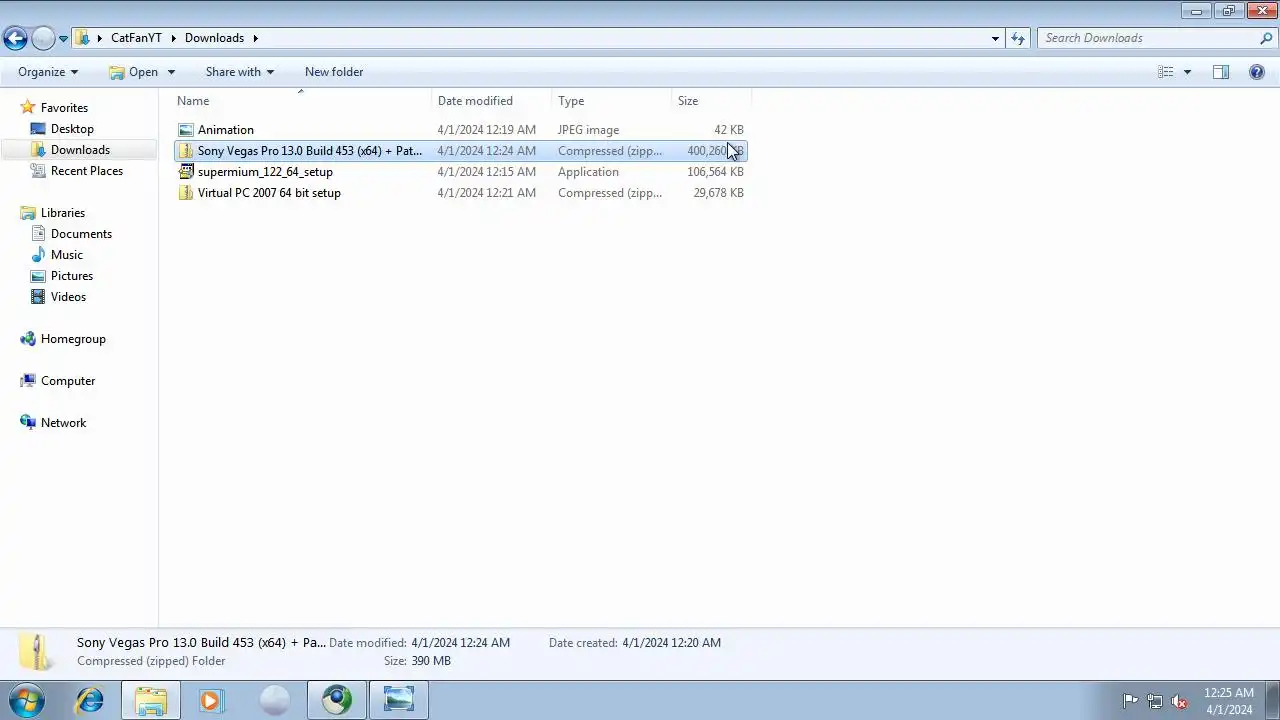Image resolution: width=1280 pixels, height=720 pixels.
Task: Click Windows Explorer taskbar icon
Action: [x=151, y=700]
